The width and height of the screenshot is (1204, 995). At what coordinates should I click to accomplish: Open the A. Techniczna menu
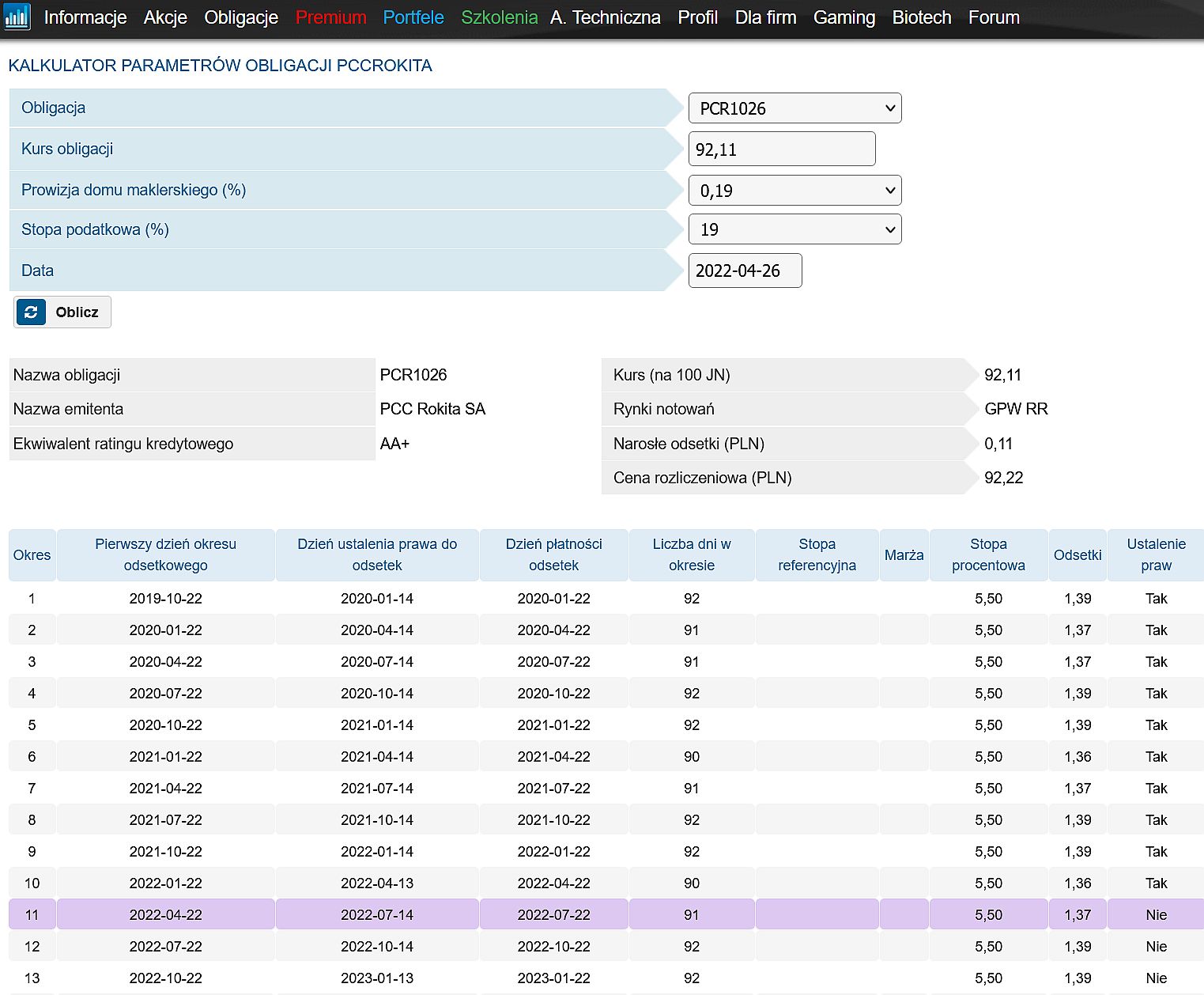tap(606, 17)
